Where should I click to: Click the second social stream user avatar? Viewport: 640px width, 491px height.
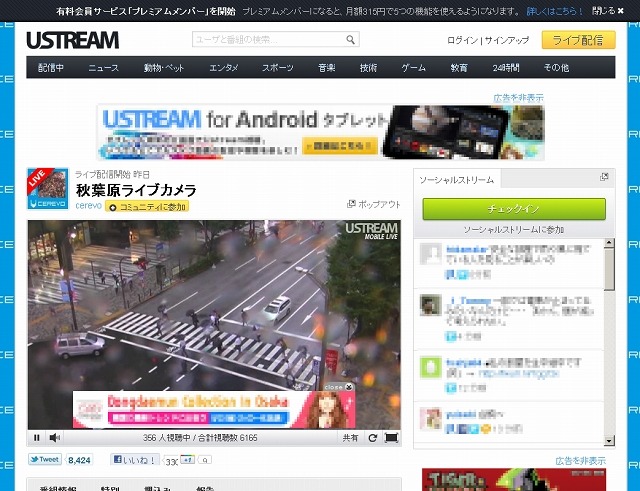coord(431,305)
